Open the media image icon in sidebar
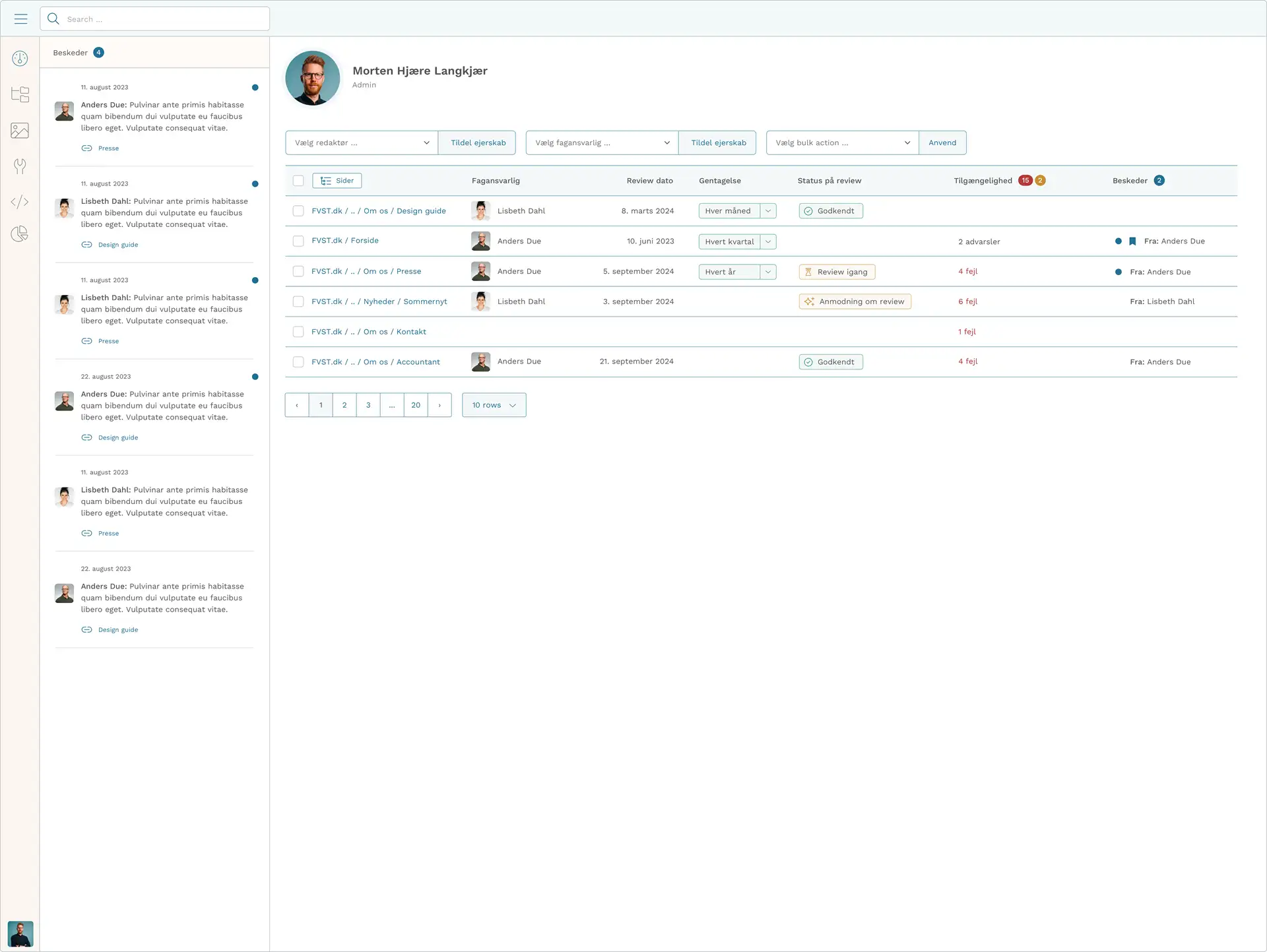Screen dimensions: 1267x952 [x=20, y=131]
